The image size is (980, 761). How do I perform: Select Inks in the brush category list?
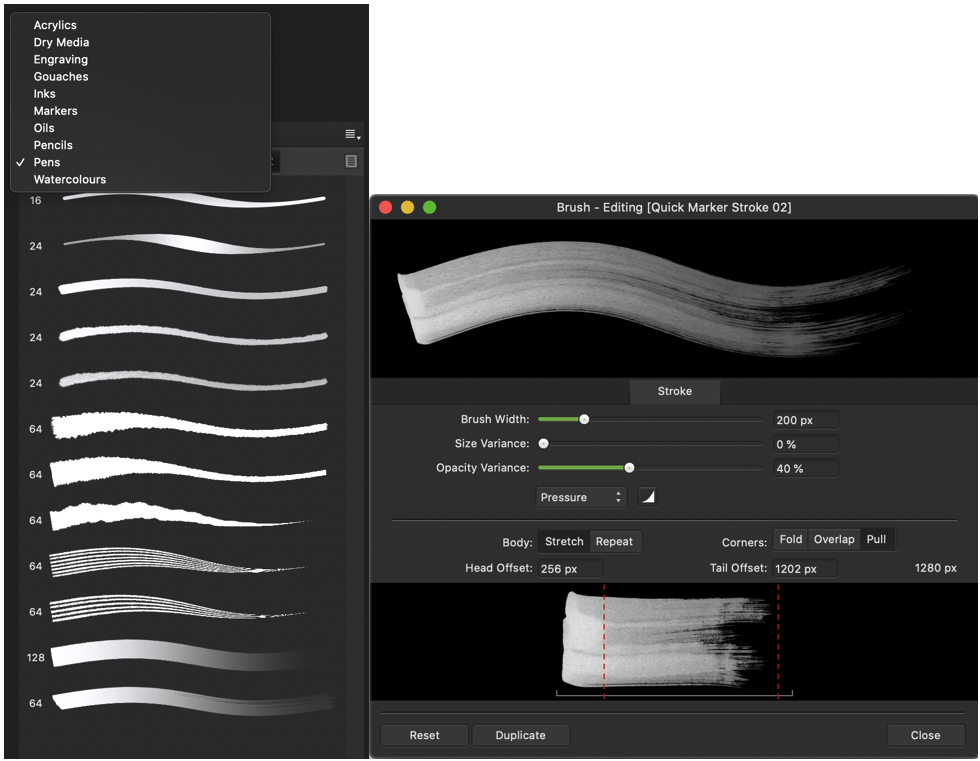coord(44,93)
